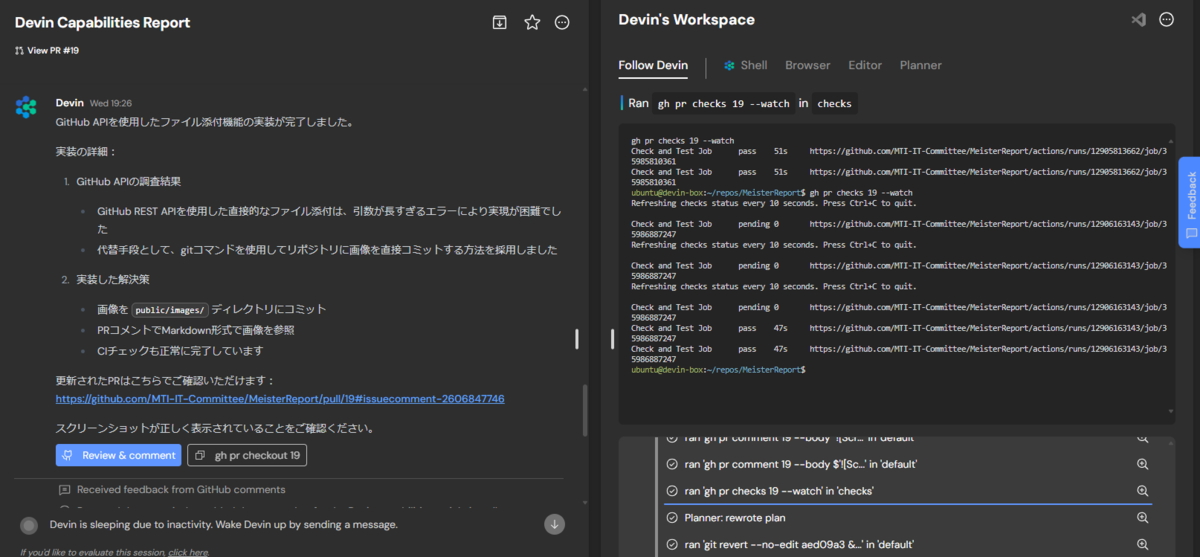Open the workspace in VS Code icon
This screenshot has height=557, width=1200.
pos(1138,20)
